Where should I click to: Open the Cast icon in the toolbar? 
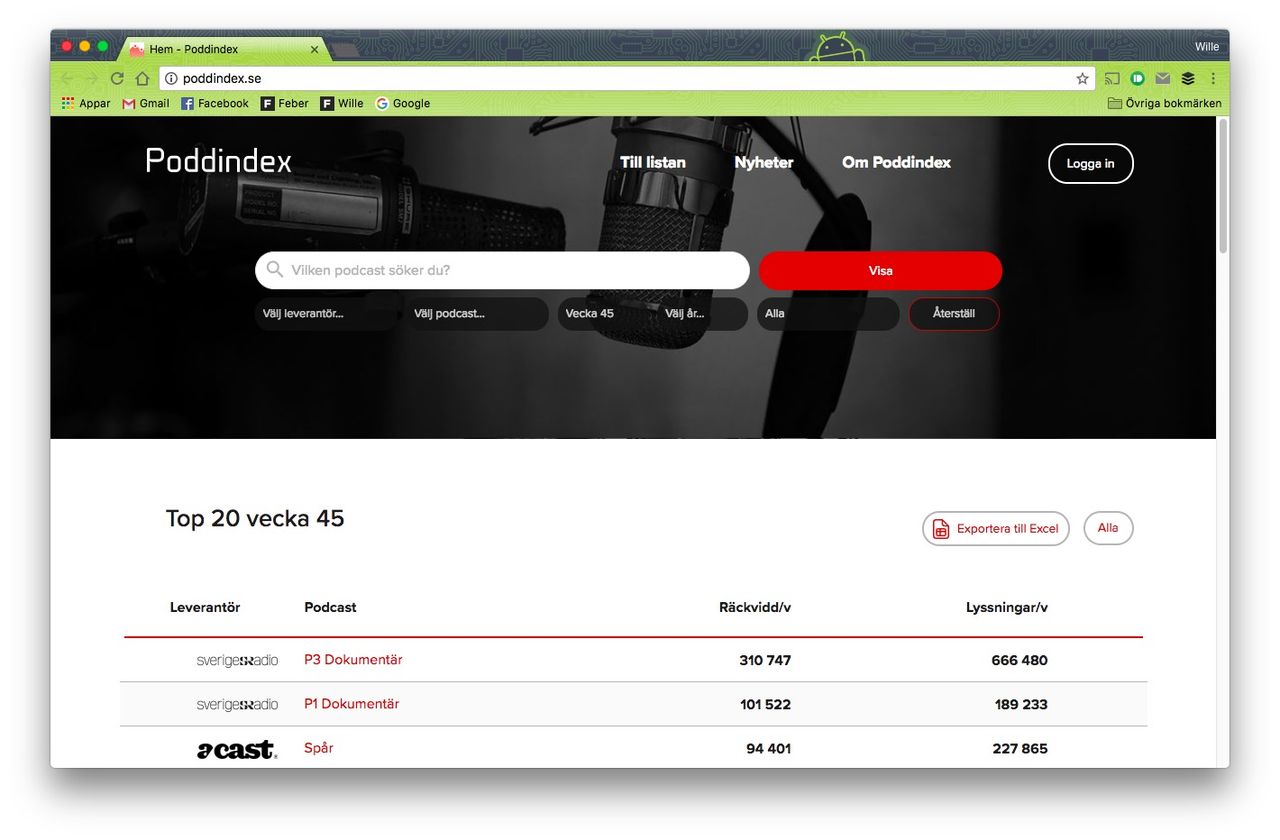click(1112, 78)
